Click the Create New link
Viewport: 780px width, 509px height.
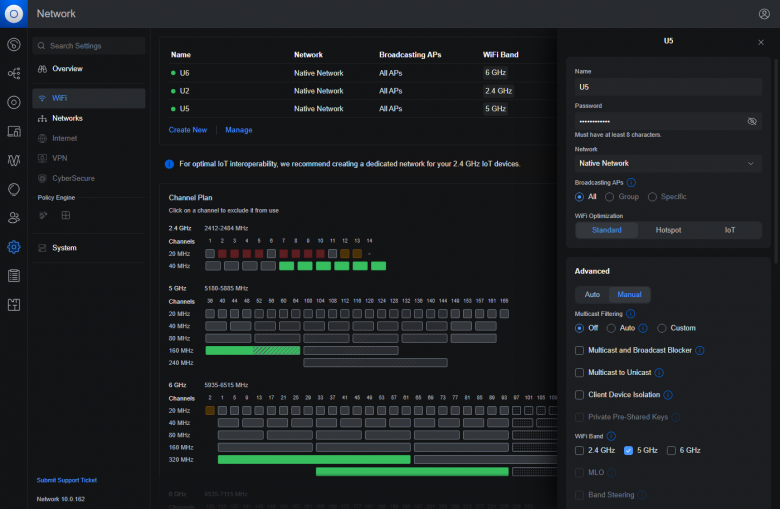pyautogui.click(x=188, y=130)
